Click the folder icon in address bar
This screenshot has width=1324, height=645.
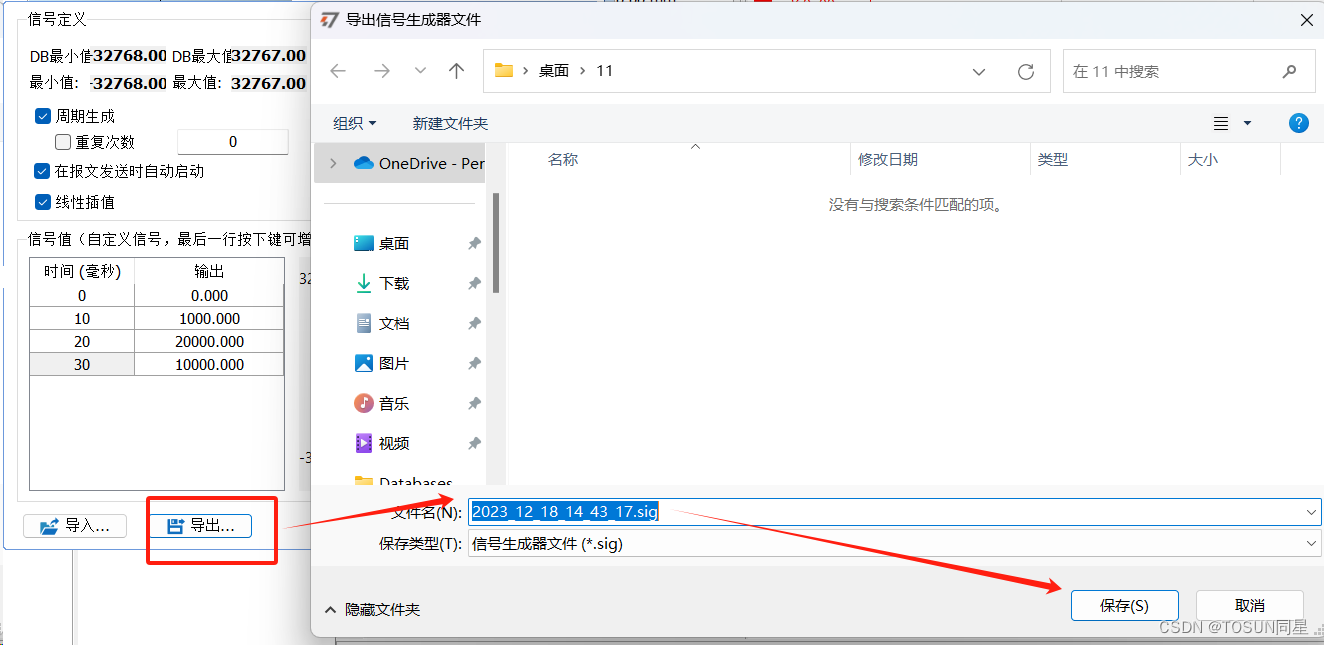504,71
